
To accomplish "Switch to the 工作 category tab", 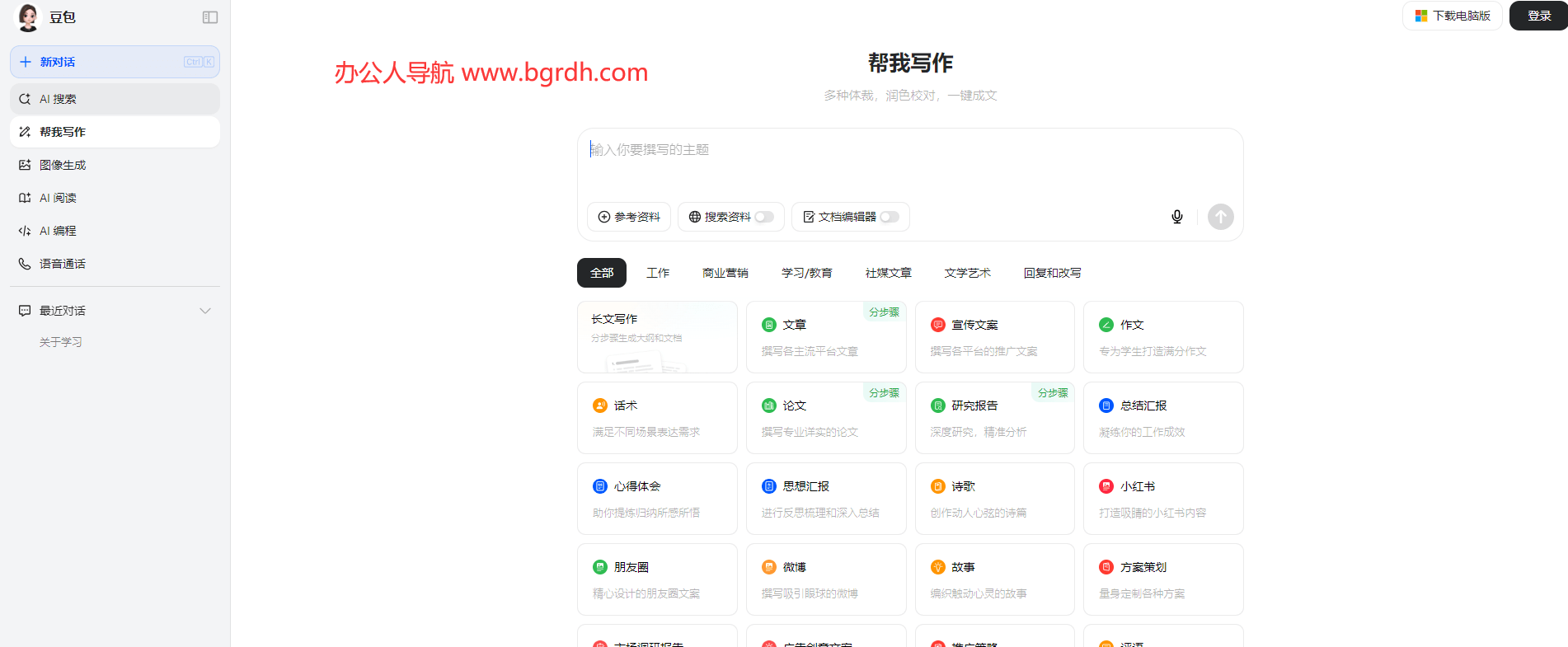I will (x=658, y=273).
